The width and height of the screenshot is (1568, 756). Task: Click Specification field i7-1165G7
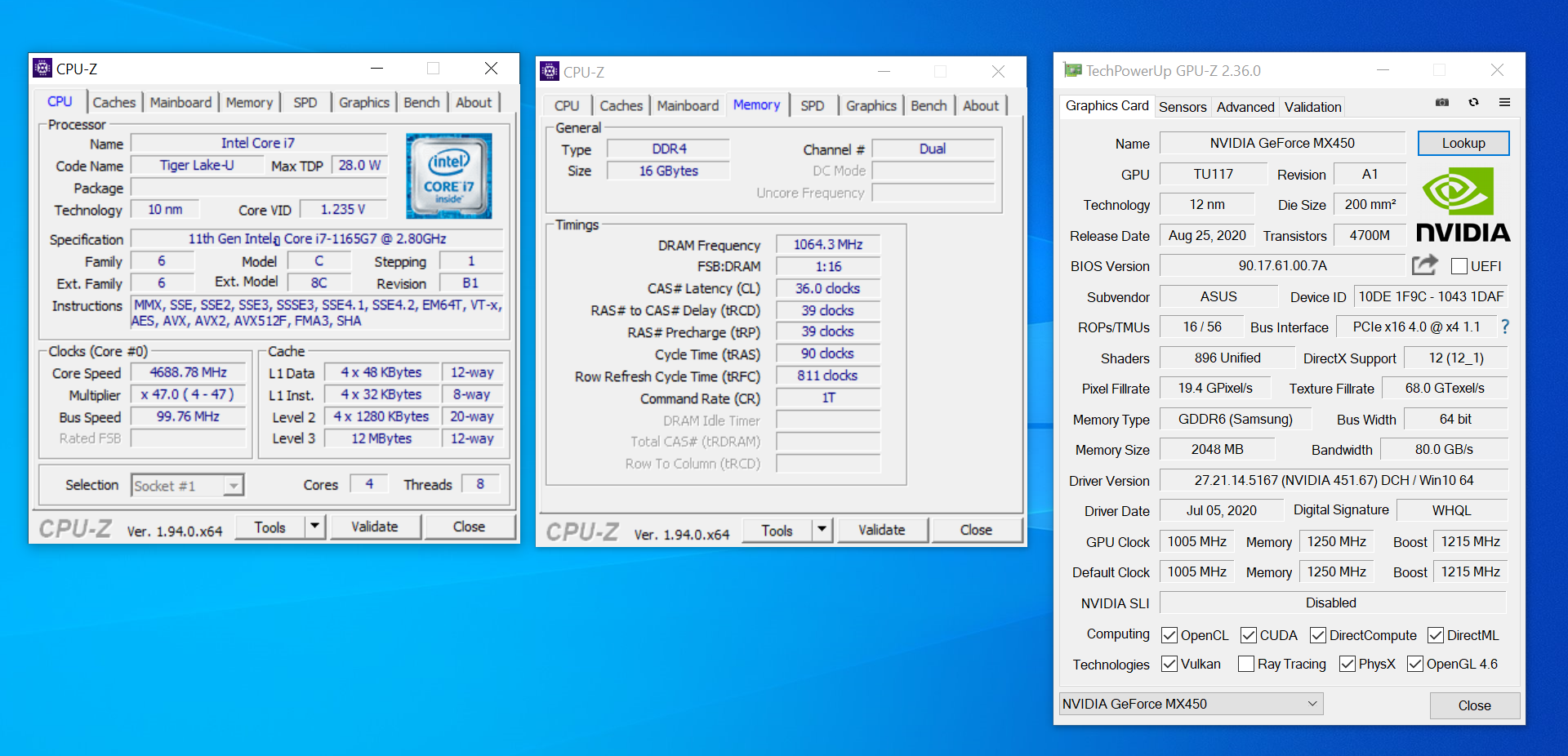click(317, 238)
